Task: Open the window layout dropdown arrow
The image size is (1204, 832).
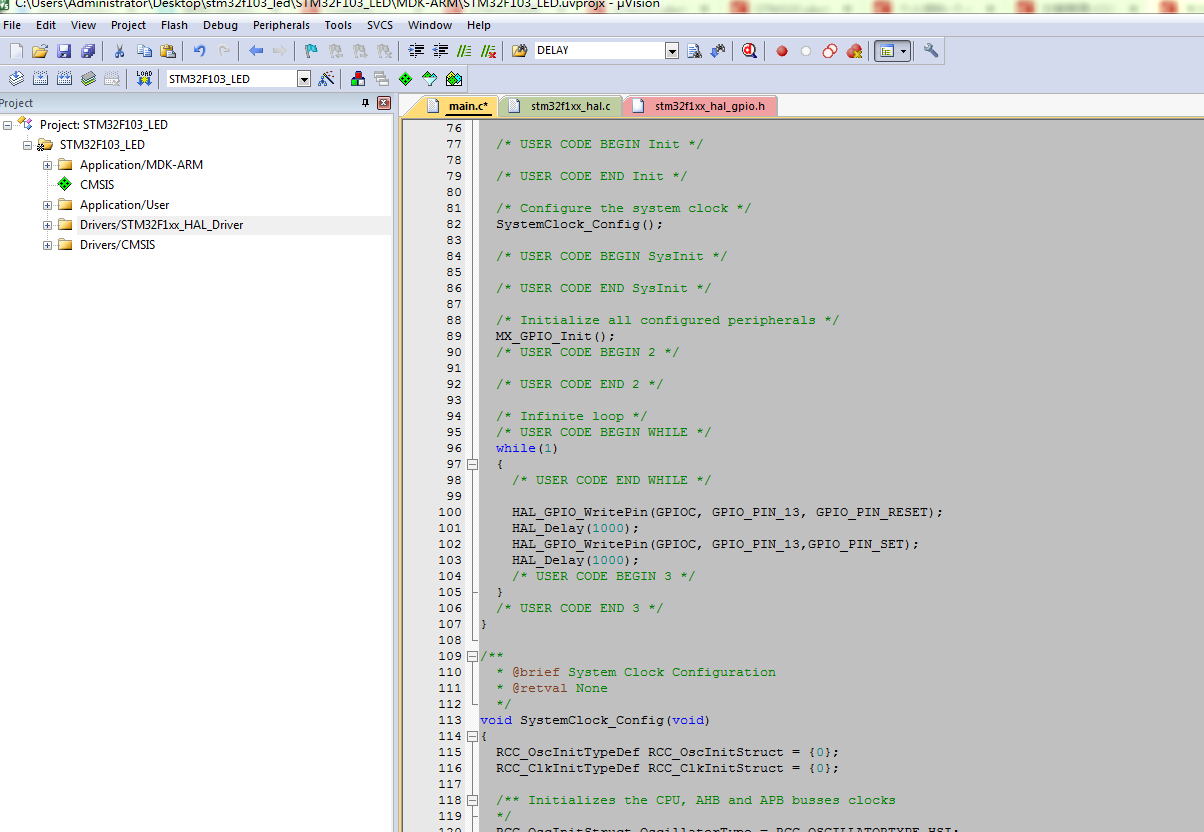Action: (x=904, y=51)
